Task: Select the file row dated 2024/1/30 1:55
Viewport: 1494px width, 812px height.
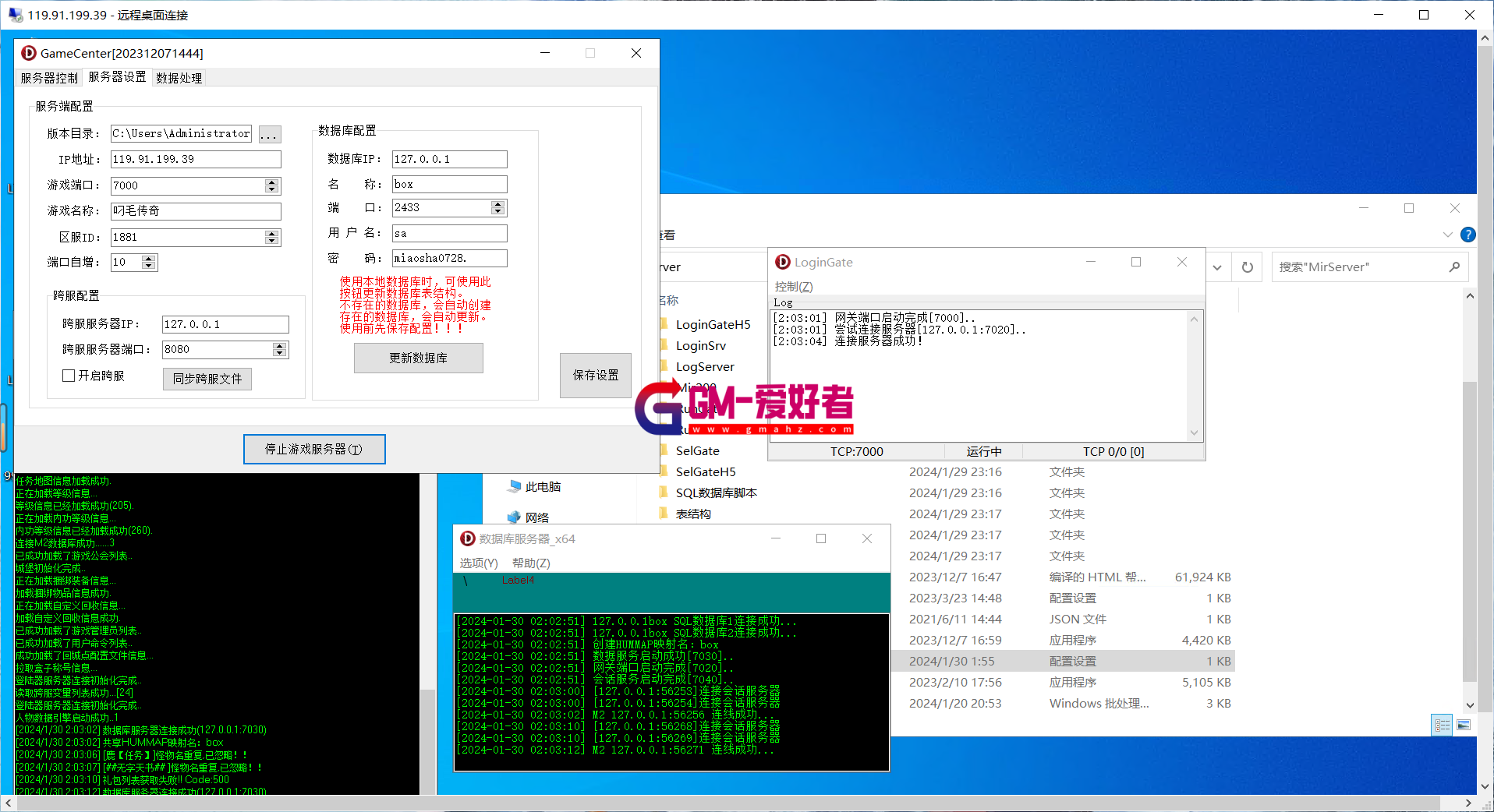Action: (1064, 661)
